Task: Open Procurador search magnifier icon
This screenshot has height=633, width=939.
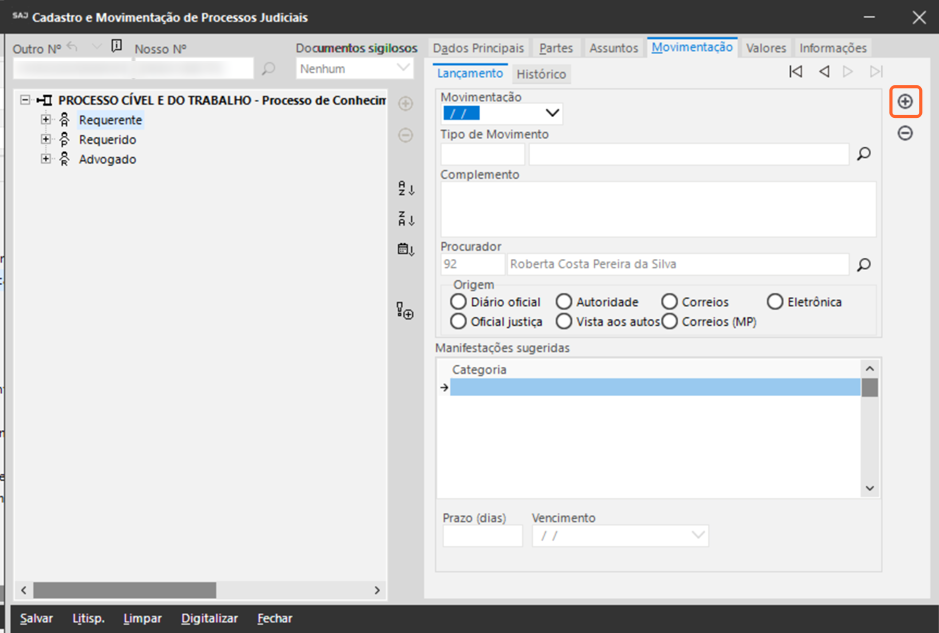Action: point(864,265)
